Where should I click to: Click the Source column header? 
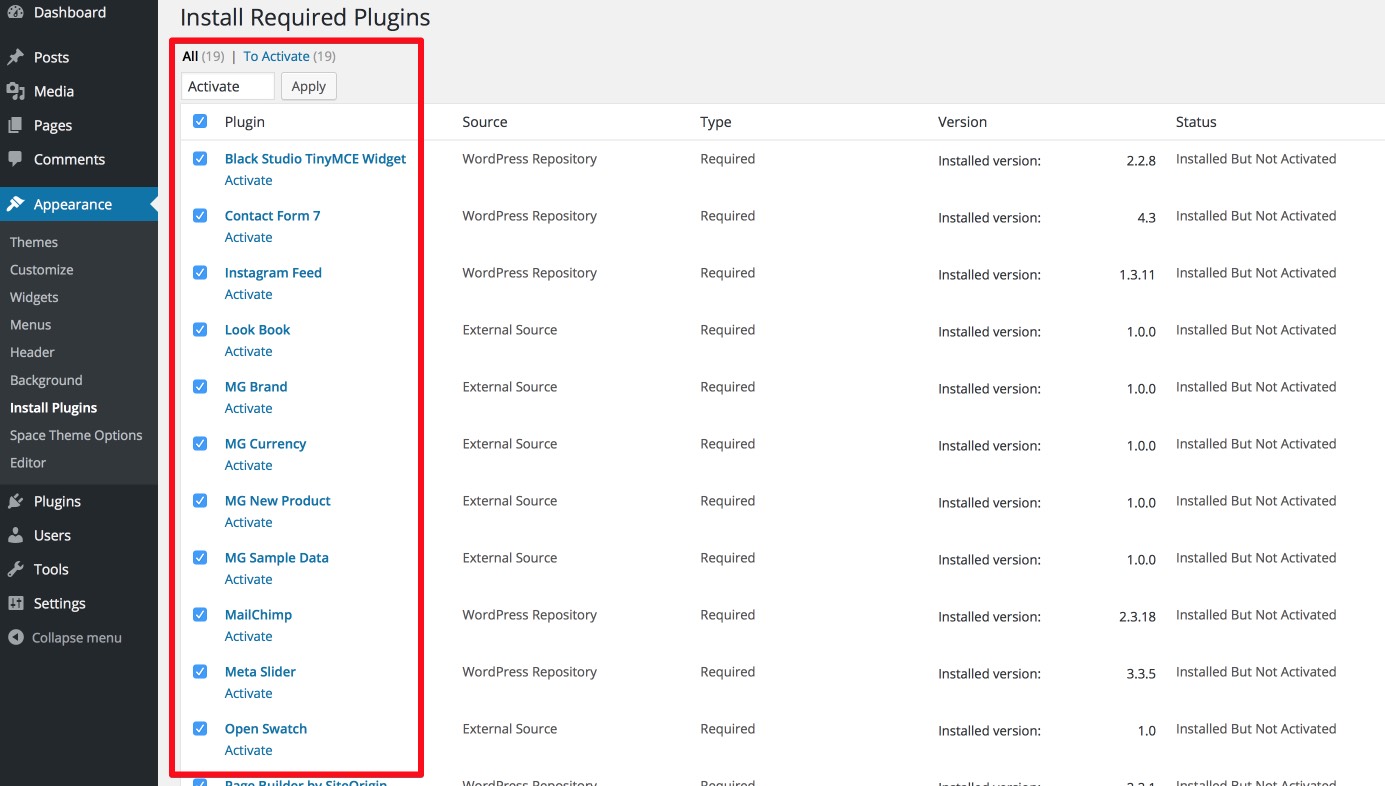[x=485, y=122]
